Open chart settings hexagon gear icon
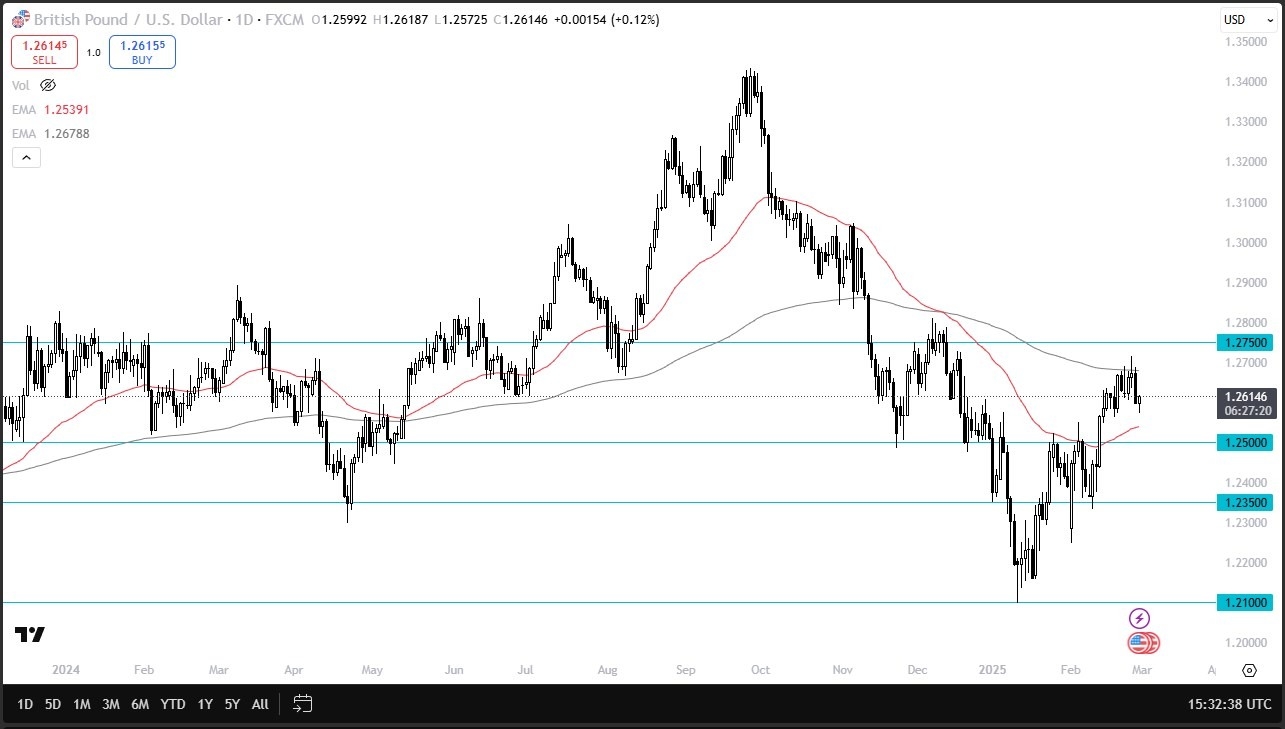1285x729 pixels. (1248, 670)
